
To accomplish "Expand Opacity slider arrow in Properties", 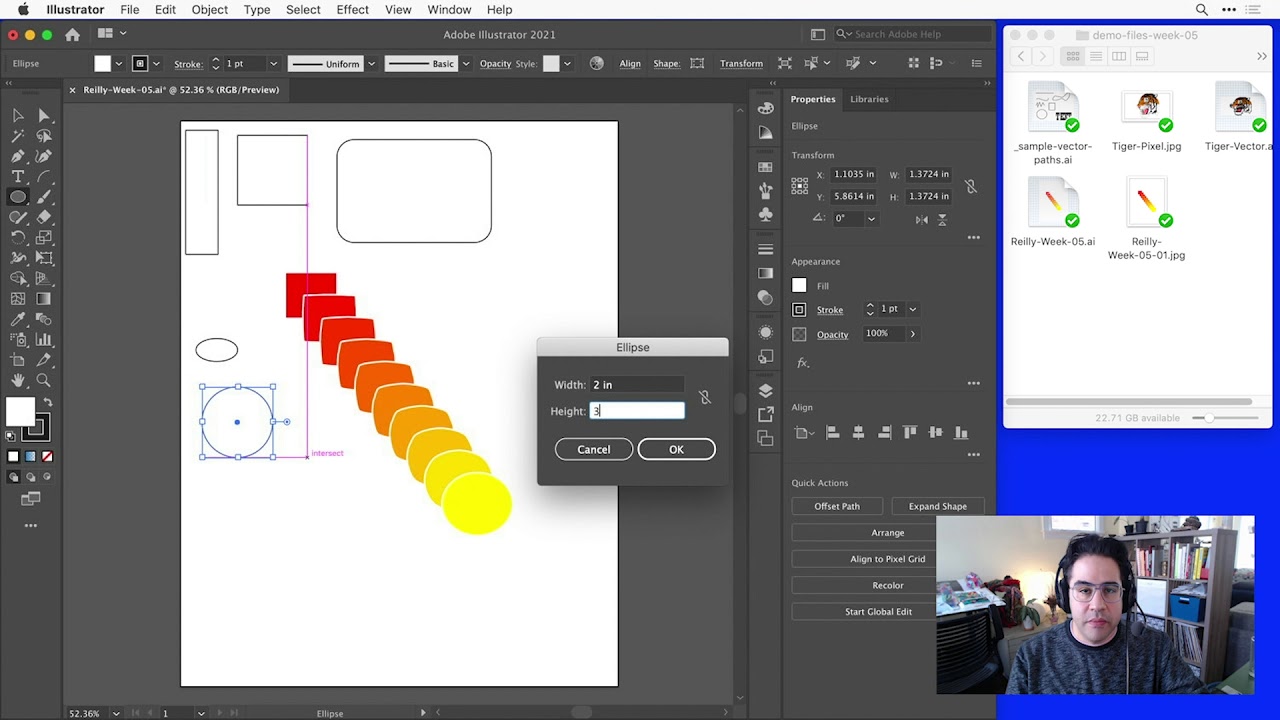I will [x=912, y=334].
